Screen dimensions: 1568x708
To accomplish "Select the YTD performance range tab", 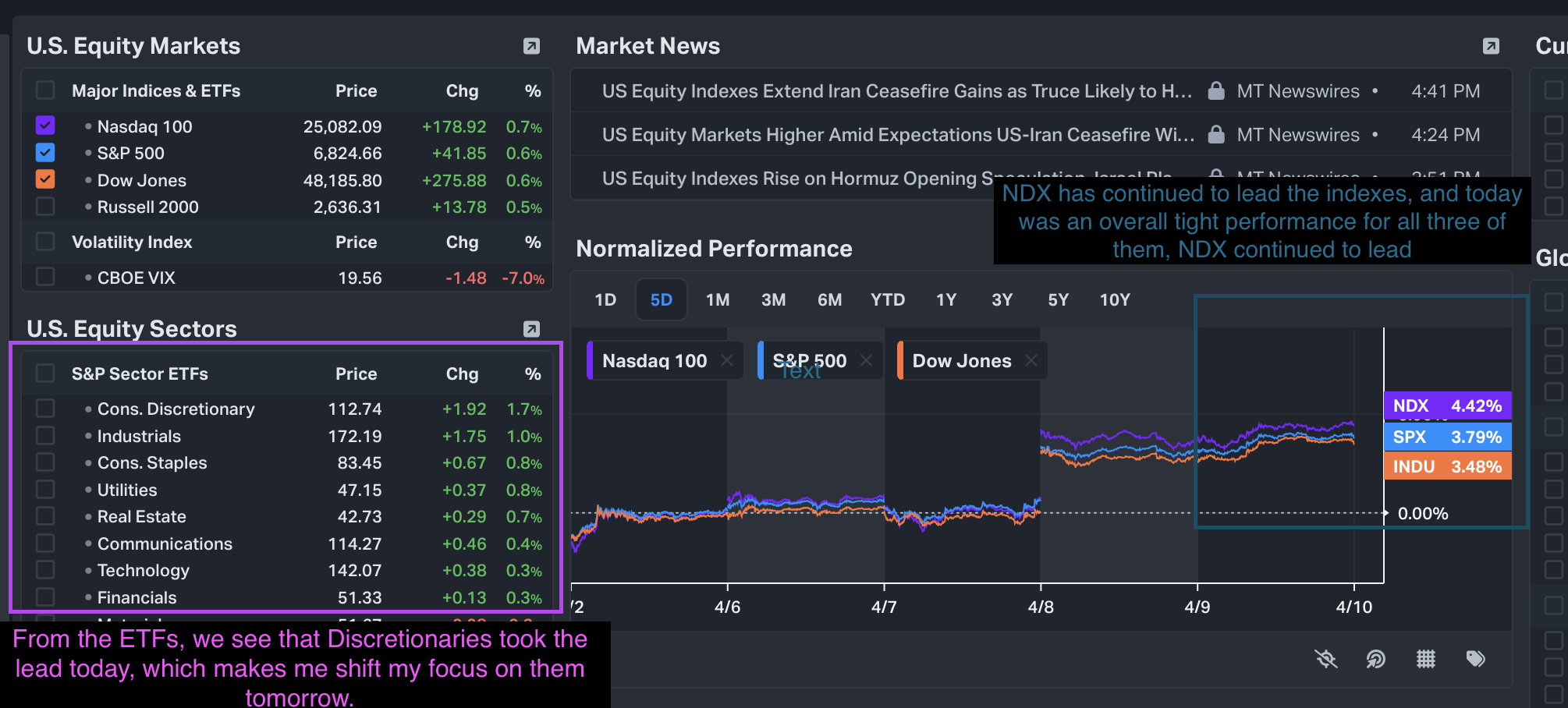I will click(887, 300).
